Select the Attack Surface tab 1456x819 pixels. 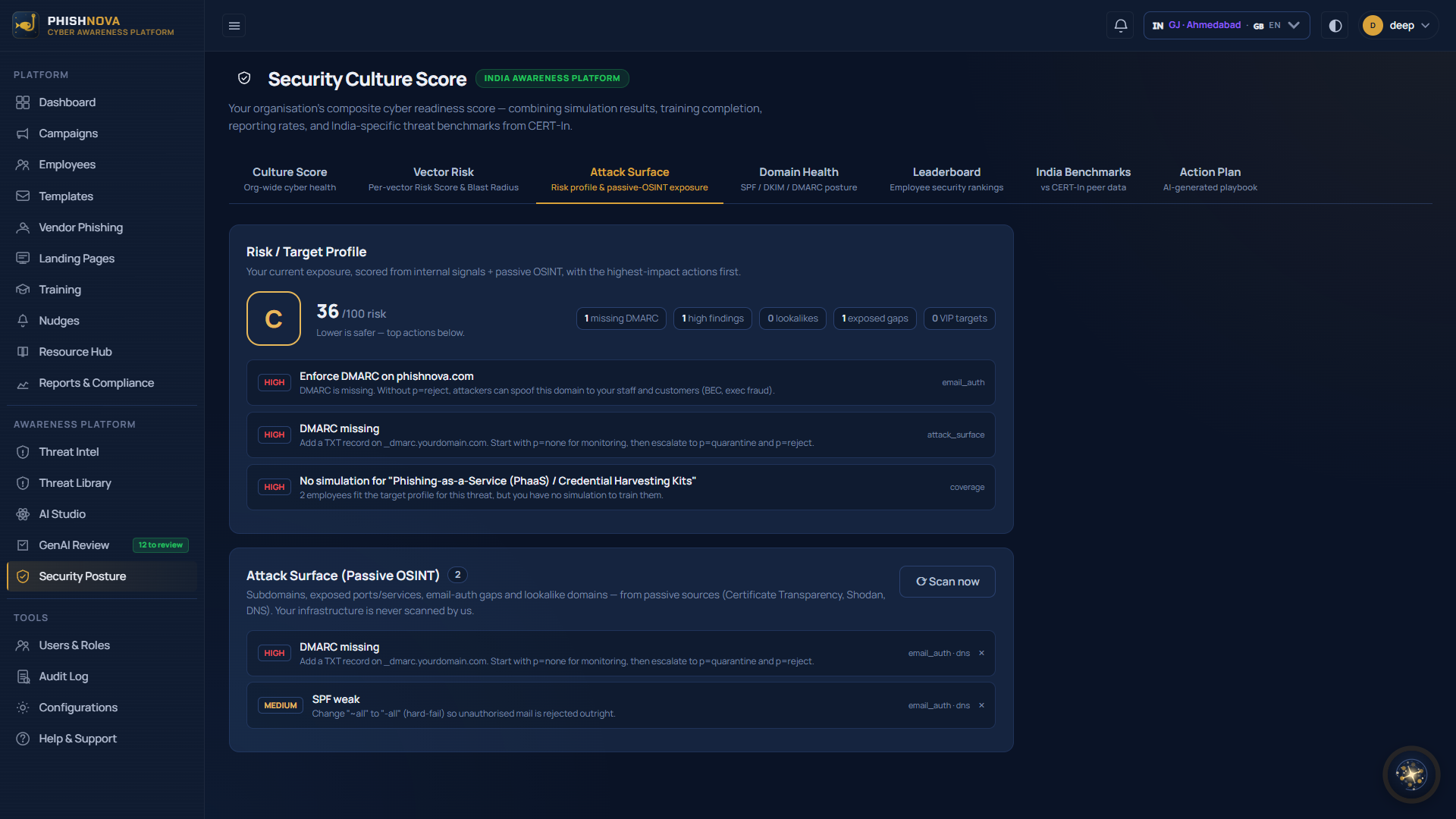click(629, 179)
